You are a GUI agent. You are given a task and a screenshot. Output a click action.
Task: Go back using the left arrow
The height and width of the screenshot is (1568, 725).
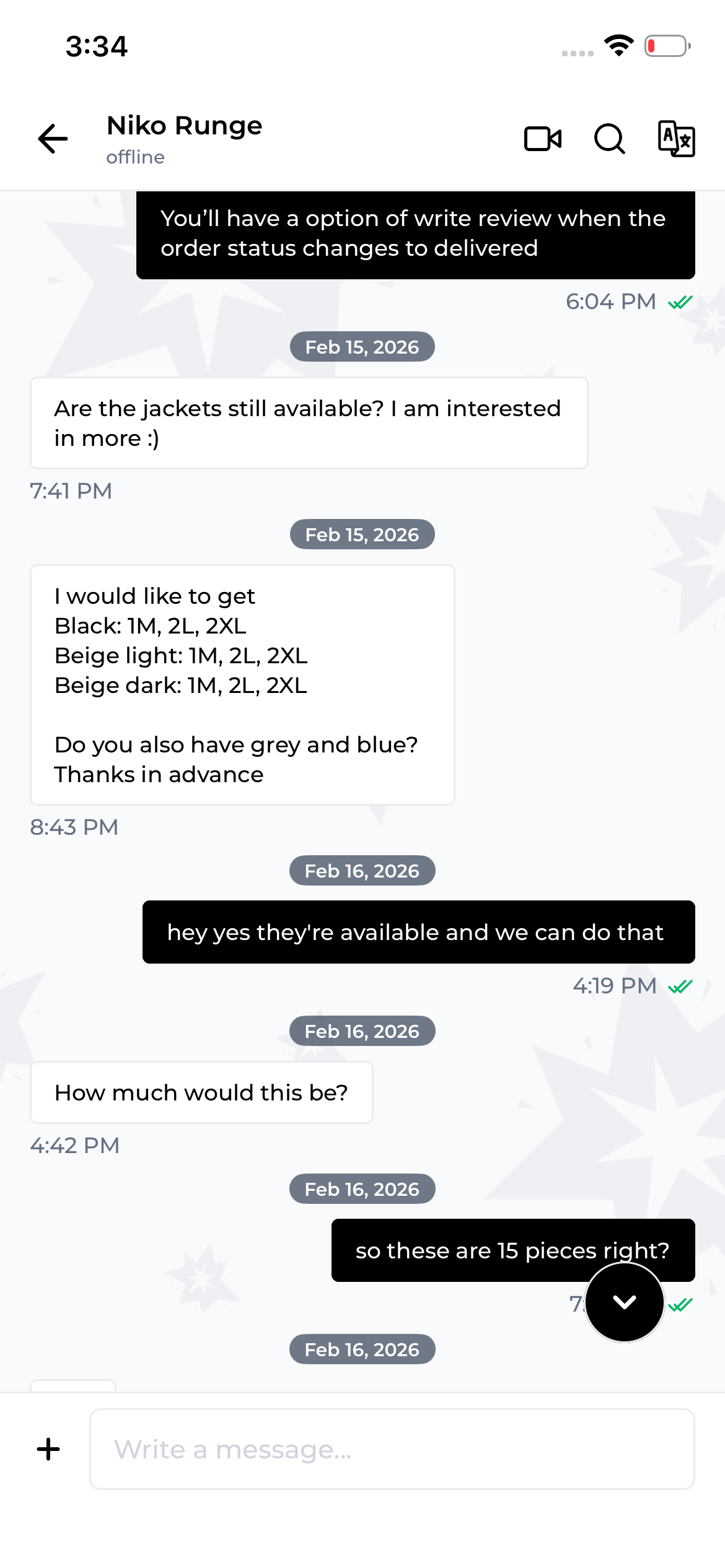click(53, 138)
